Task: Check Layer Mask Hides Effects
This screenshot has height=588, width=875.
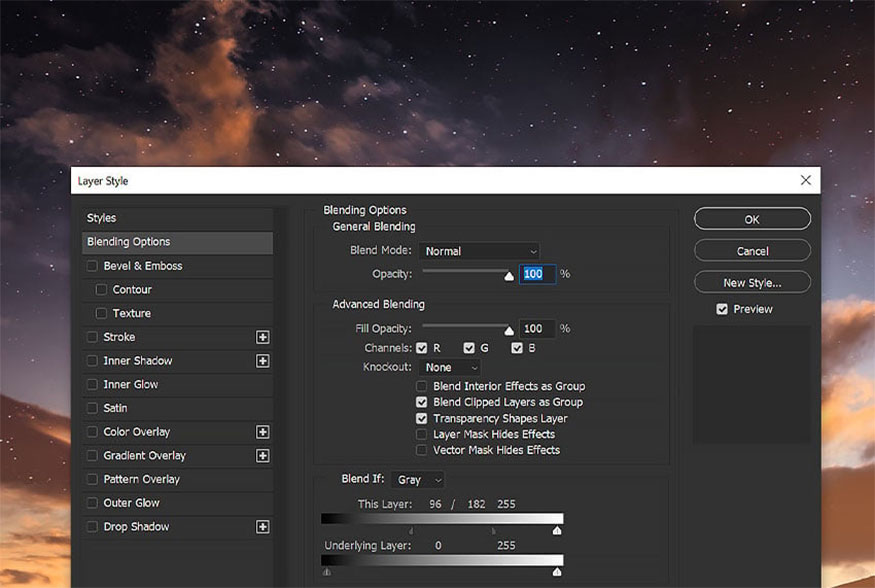Action: pos(421,434)
